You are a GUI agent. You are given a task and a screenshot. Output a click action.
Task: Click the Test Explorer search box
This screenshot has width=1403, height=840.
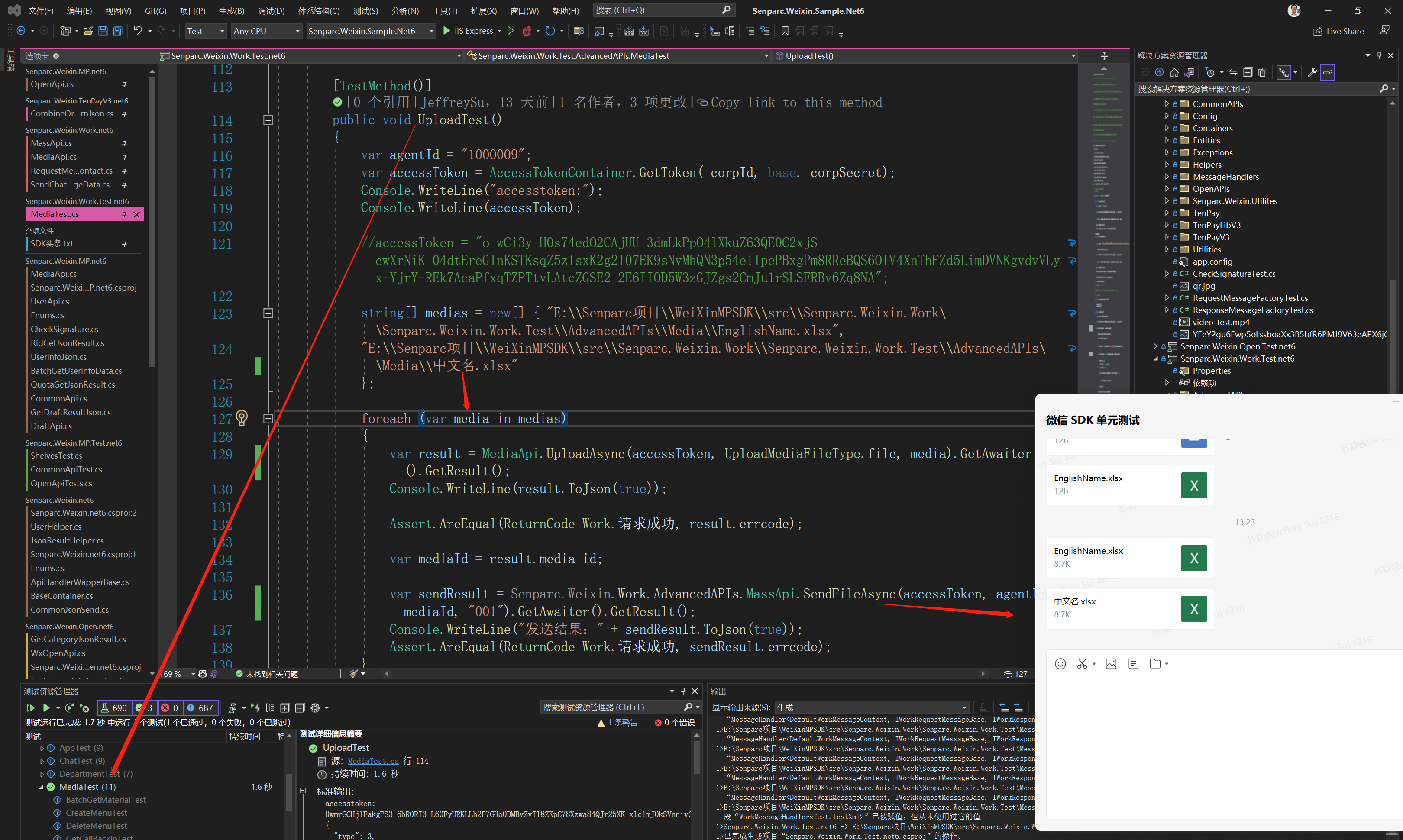tap(611, 707)
